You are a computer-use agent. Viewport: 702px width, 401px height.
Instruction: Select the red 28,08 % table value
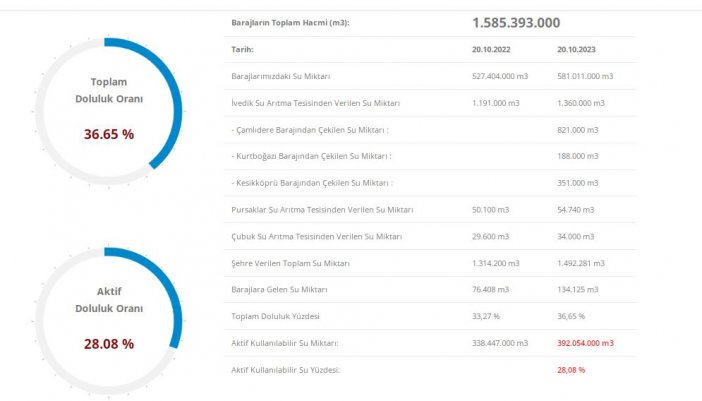click(571, 370)
